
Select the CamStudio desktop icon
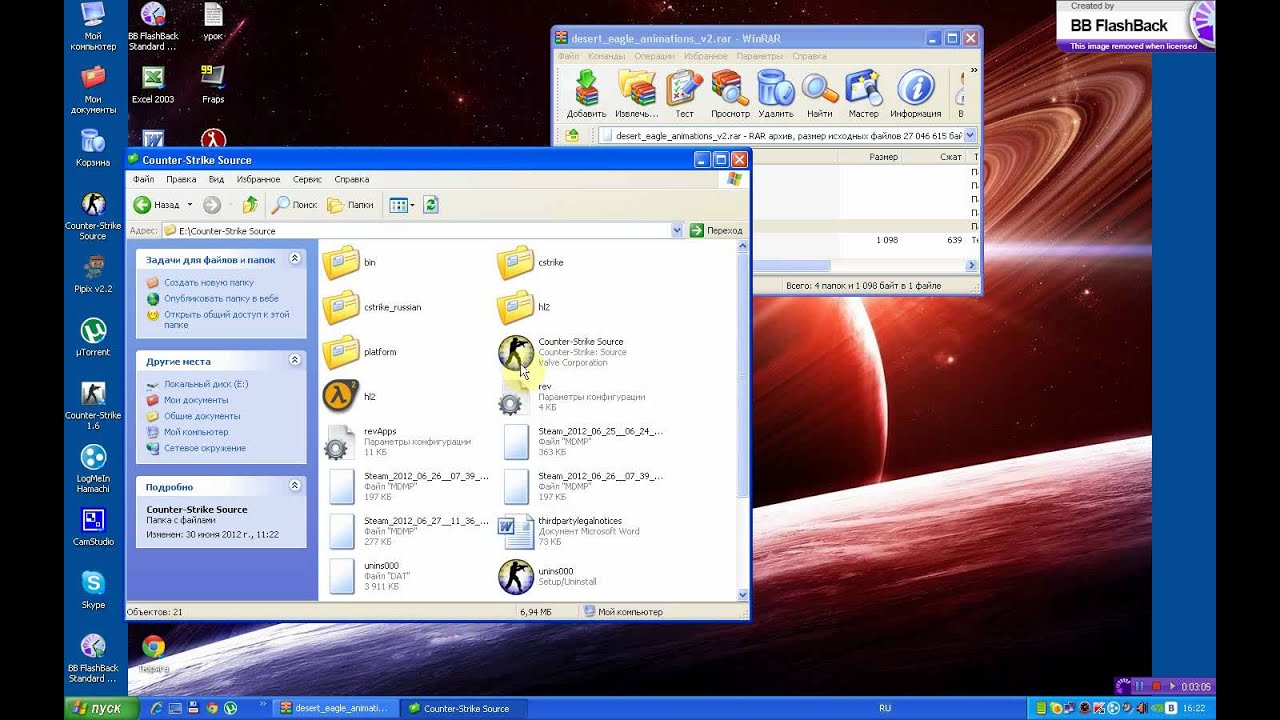[93, 527]
